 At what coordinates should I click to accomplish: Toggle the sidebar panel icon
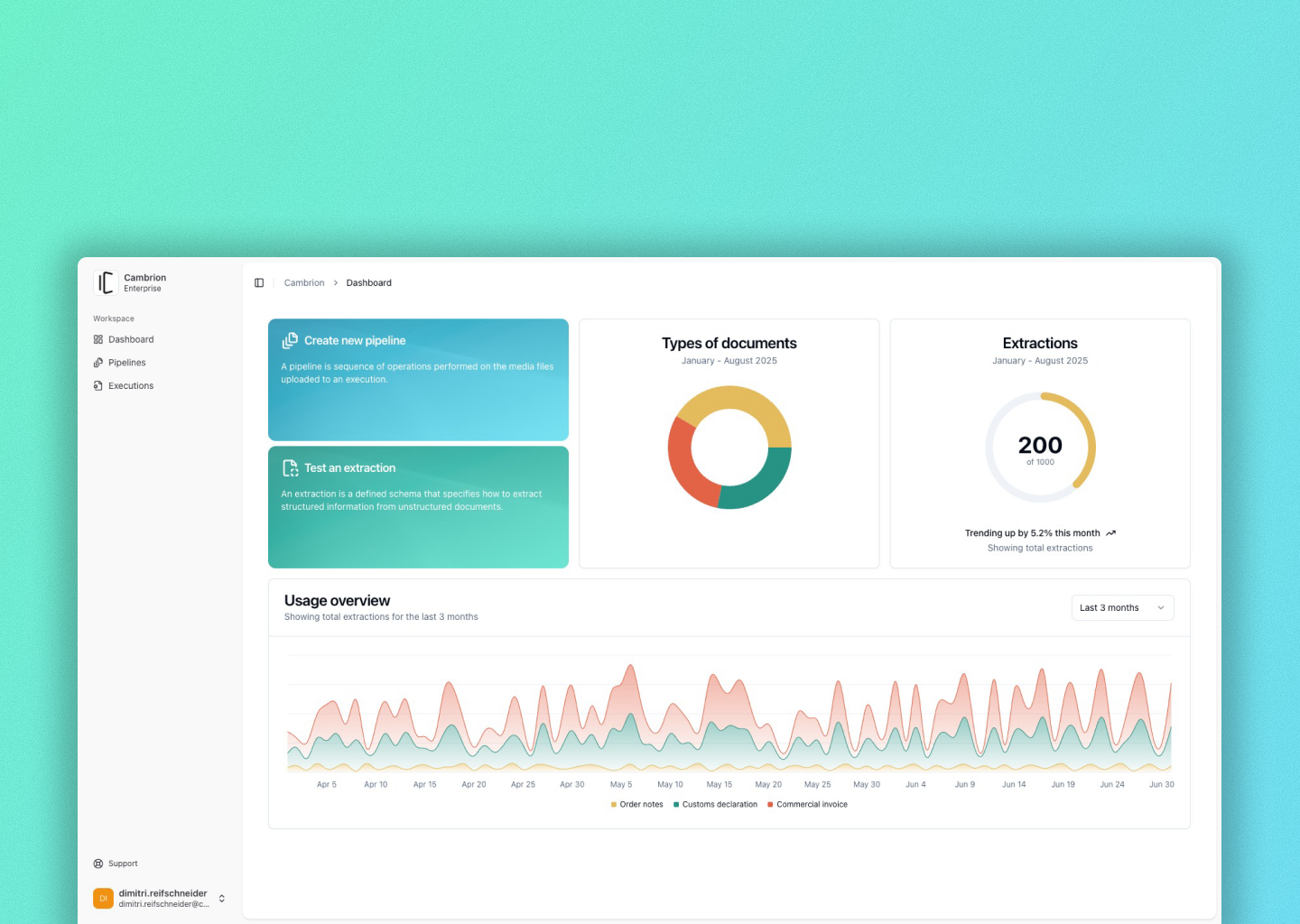pos(259,283)
